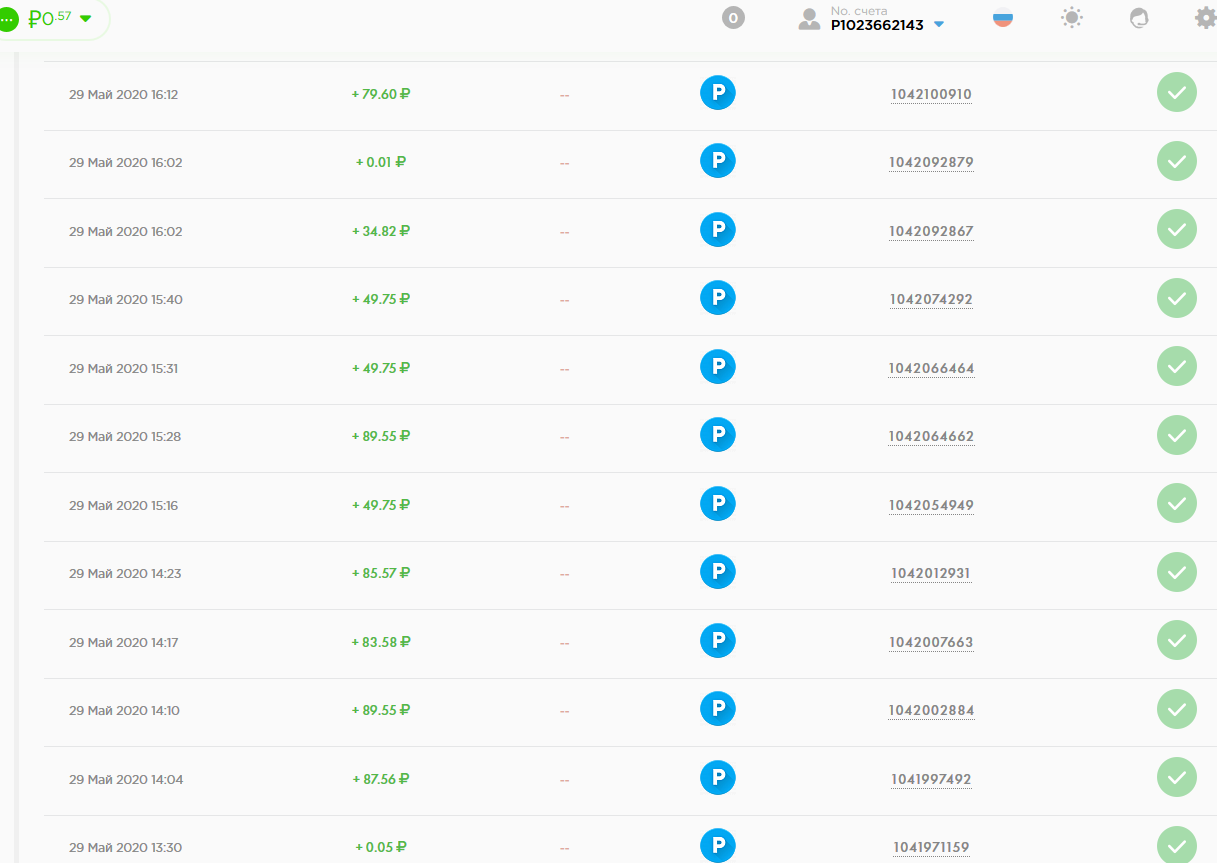
Task: Open transaction ID 1042066464
Action: (x=931, y=369)
